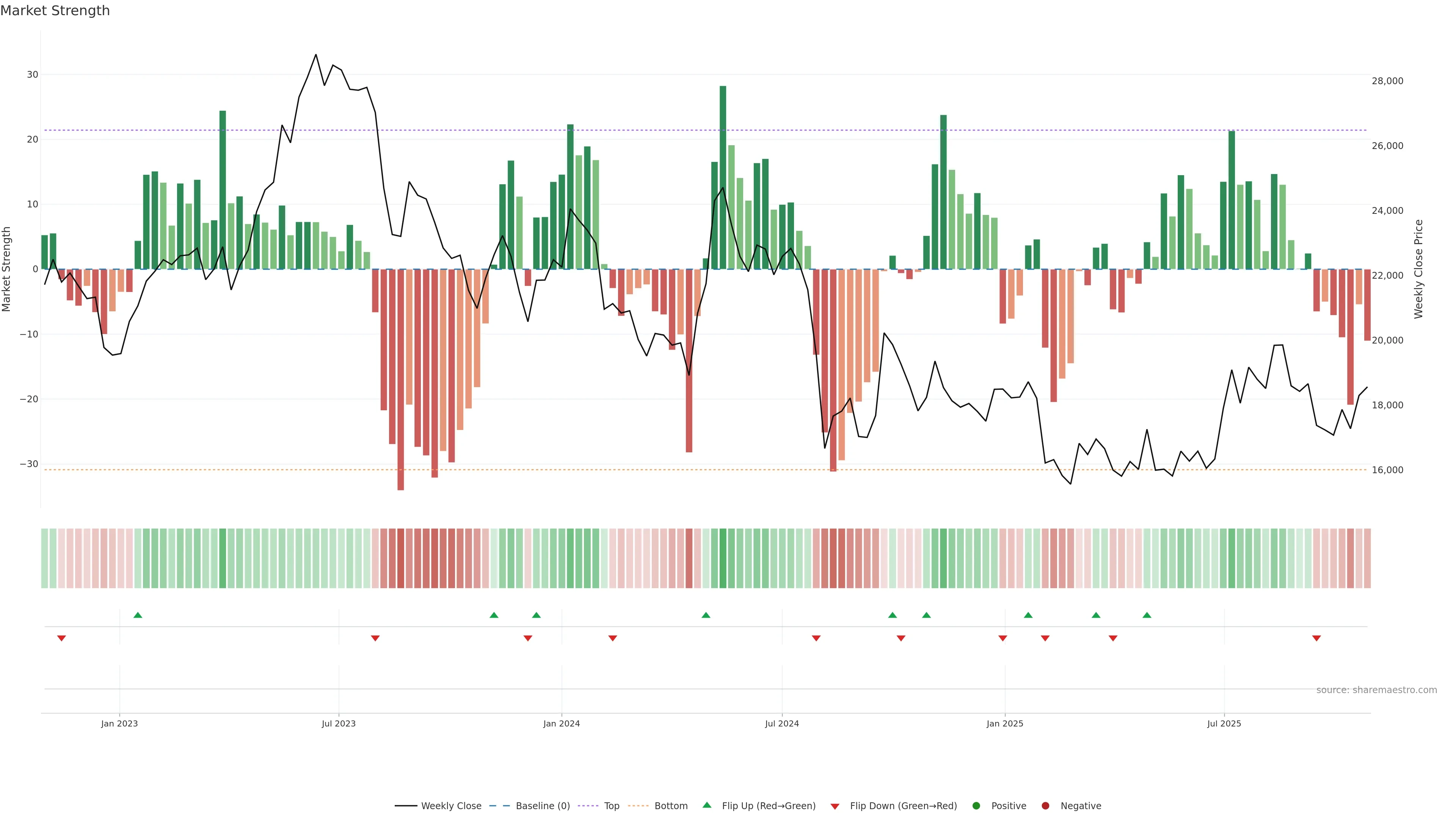Screen dimensions: 1456x819
Task: Click the Flip Up green triangle legend icon
Action: click(x=706, y=805)
